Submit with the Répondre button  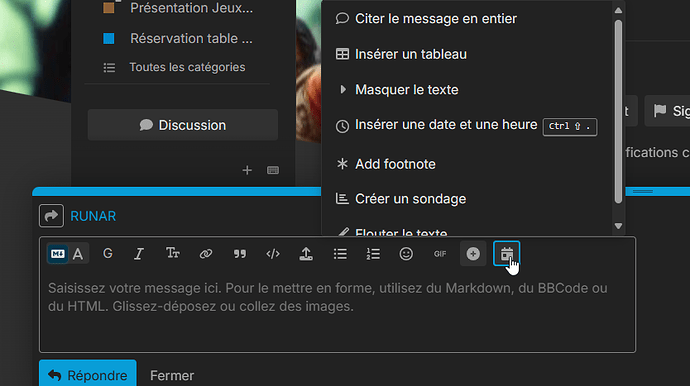click(88, 374)
